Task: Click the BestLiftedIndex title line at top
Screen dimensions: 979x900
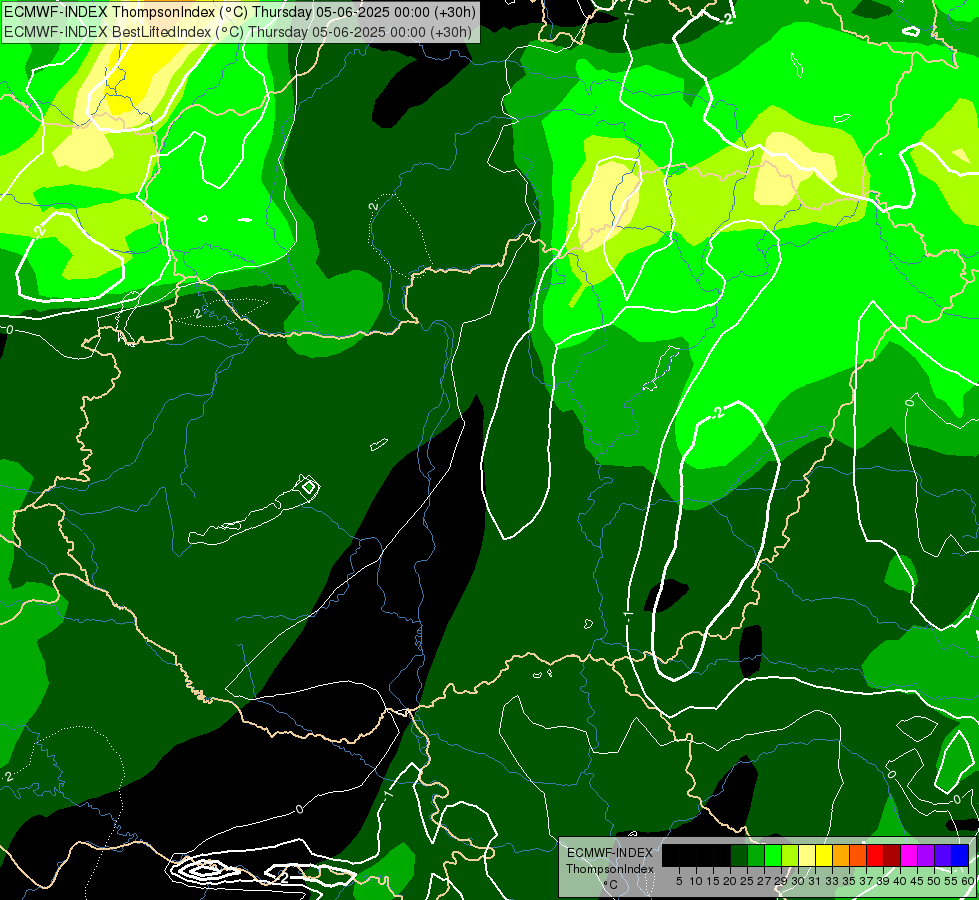Action: click(238, 32)
